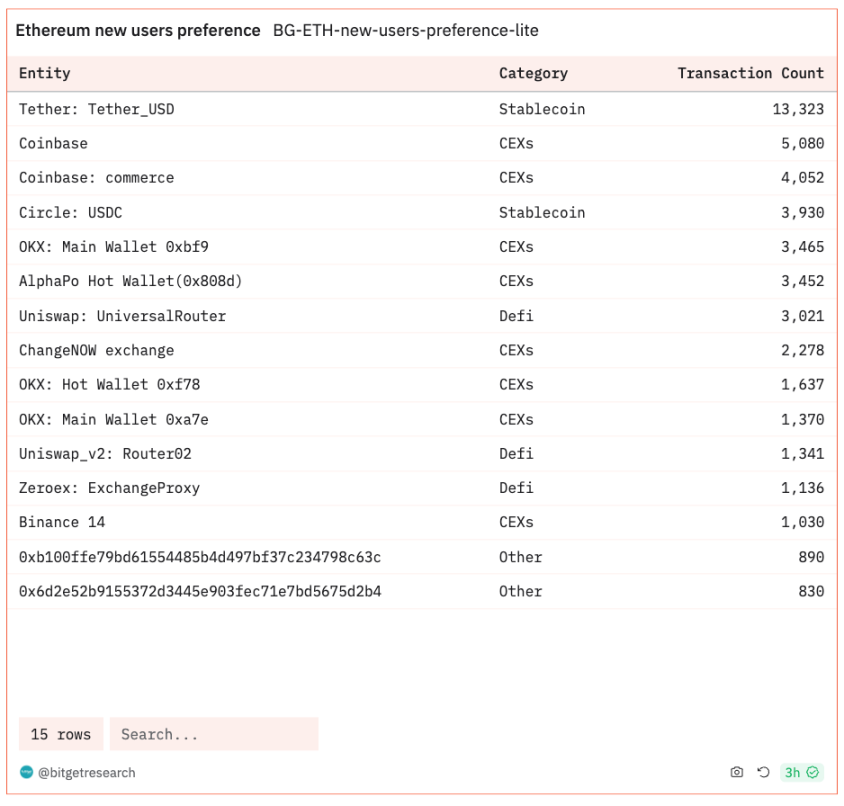Click address 0xb100ffe79bd61554485b4d497bf37c234798c63c
This screenshot has width=844, height=806.
(x=200, y=557)
